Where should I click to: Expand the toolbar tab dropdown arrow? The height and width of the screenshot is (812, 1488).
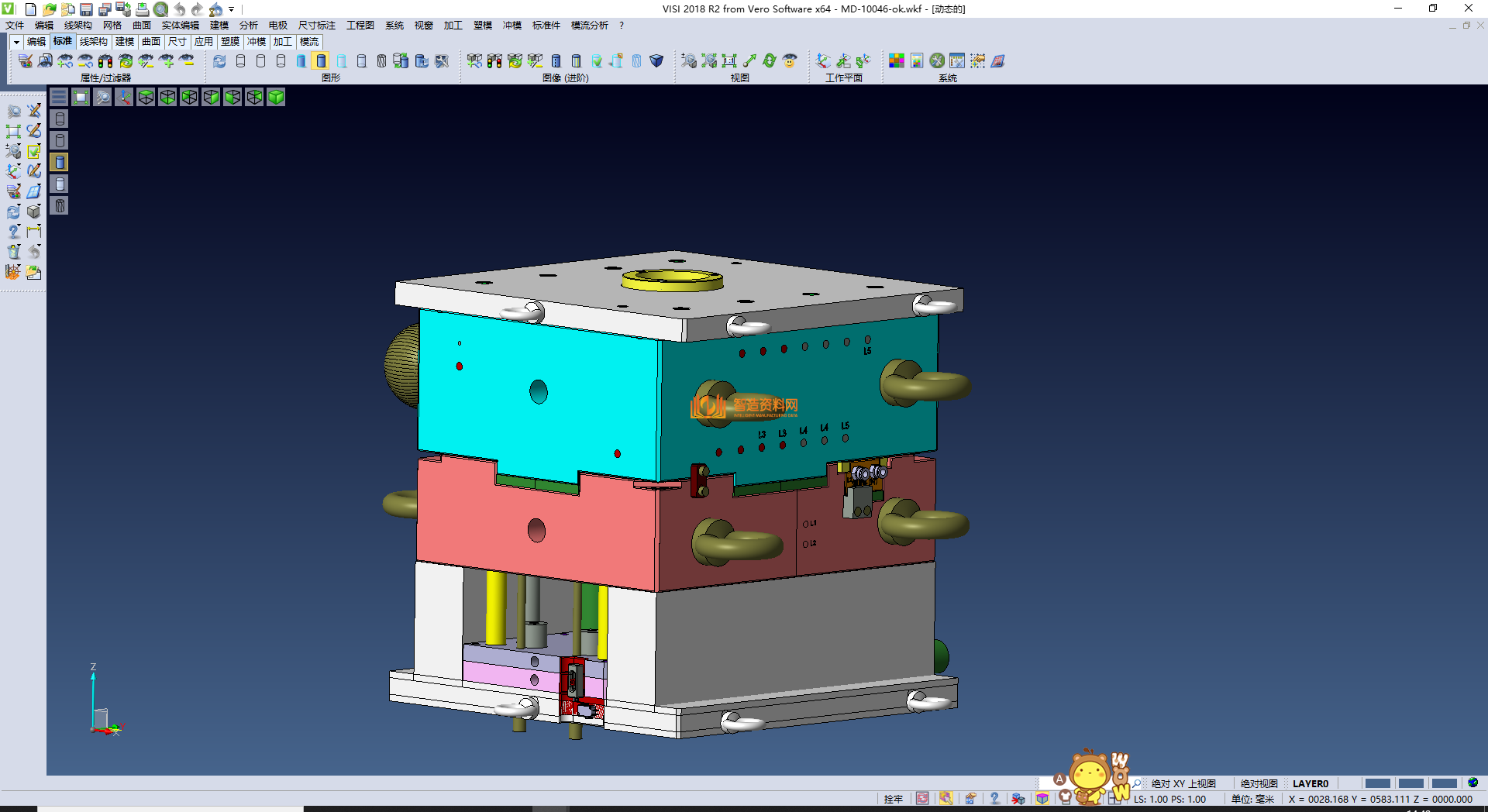[x=16, y=42]
